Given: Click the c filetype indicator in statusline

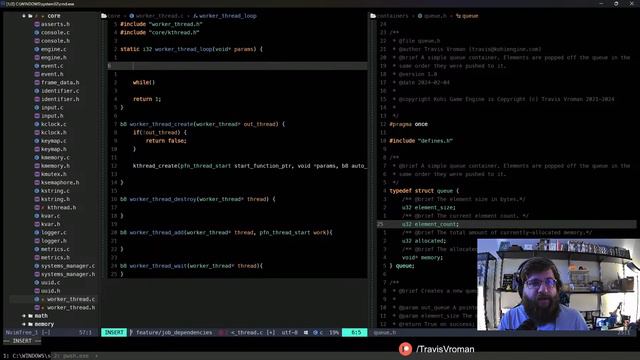Looking at the screenshot, I should (321, 333).
